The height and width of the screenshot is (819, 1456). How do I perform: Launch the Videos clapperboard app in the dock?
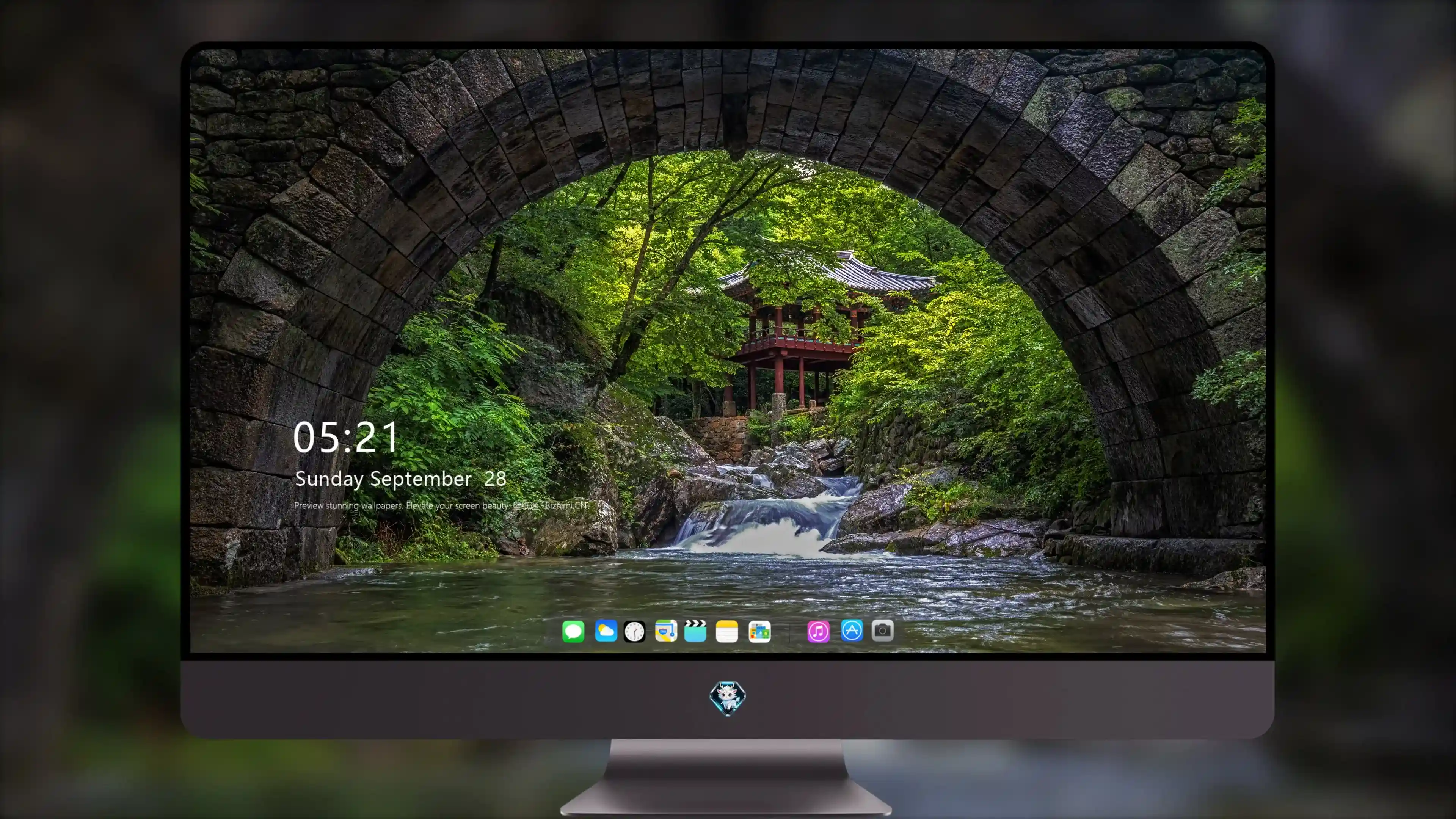point(695,631)
